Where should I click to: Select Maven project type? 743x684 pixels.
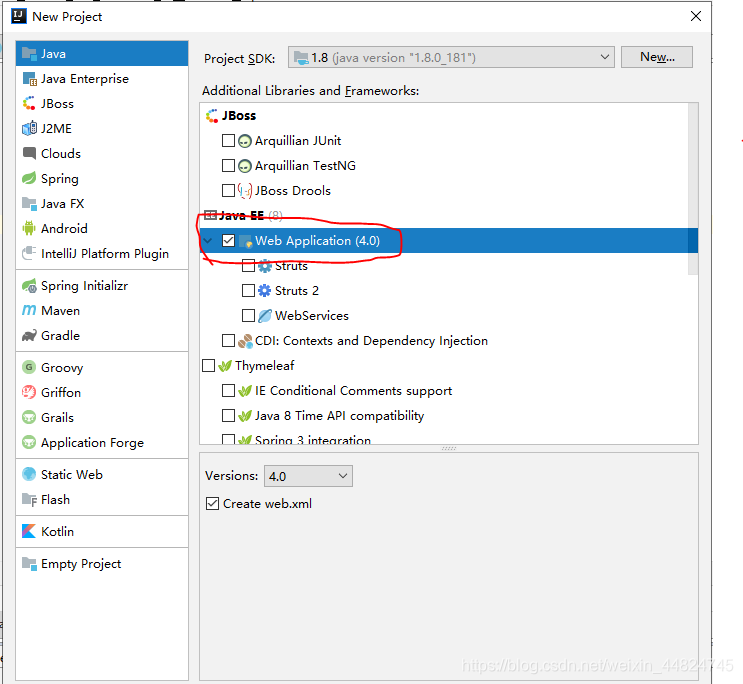[x=102, y=310]
